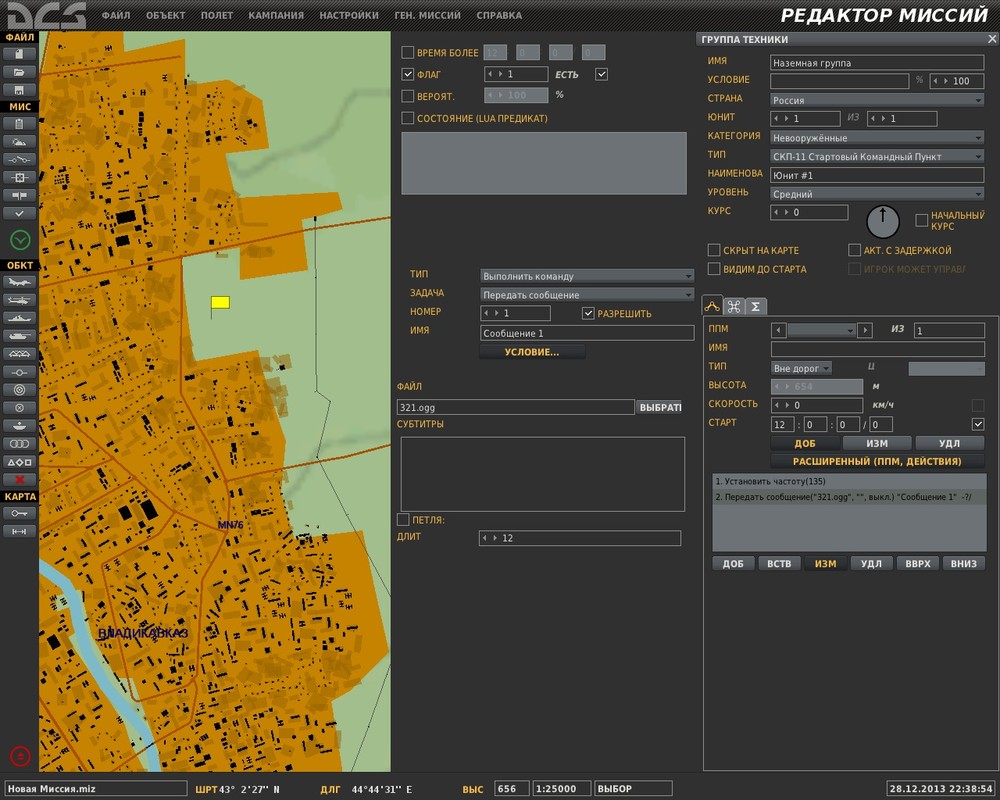Check the СКРЫТ НА КАРТЕ option
This screenshot has height=800, width=1000.
(x=714, y=250)
